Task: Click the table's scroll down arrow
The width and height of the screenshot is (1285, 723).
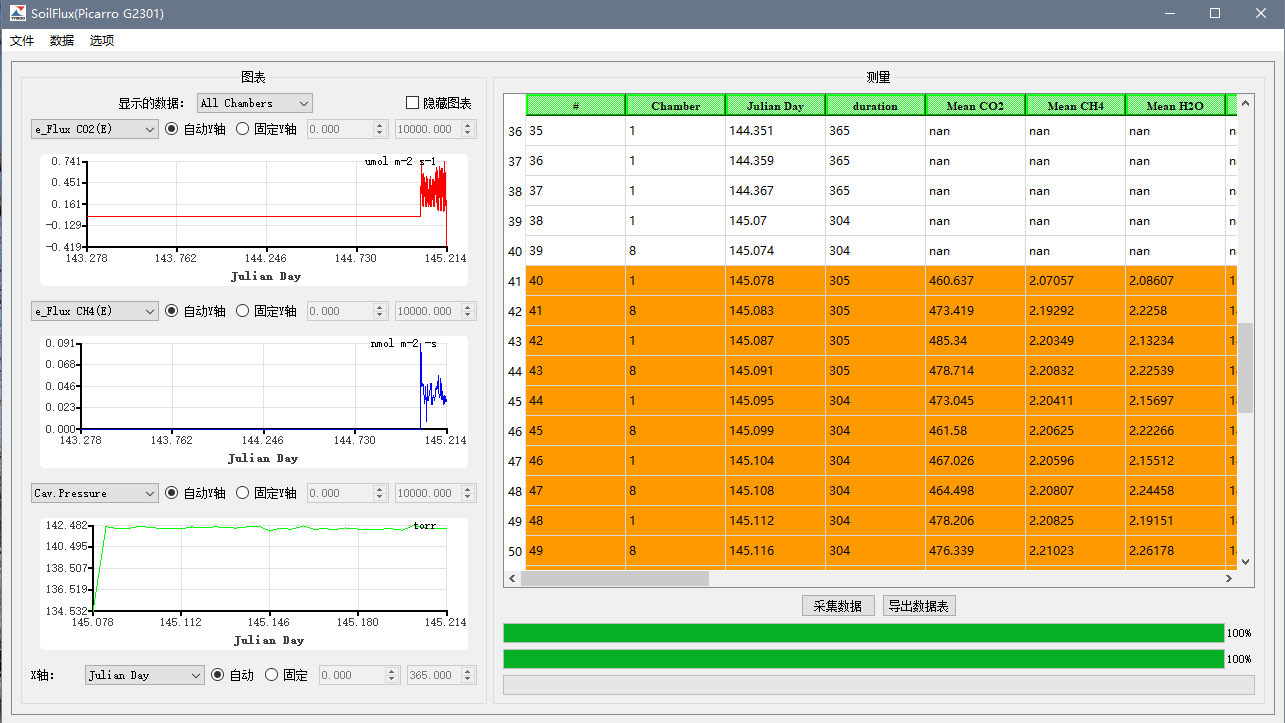Action: tap(1245, 562)
